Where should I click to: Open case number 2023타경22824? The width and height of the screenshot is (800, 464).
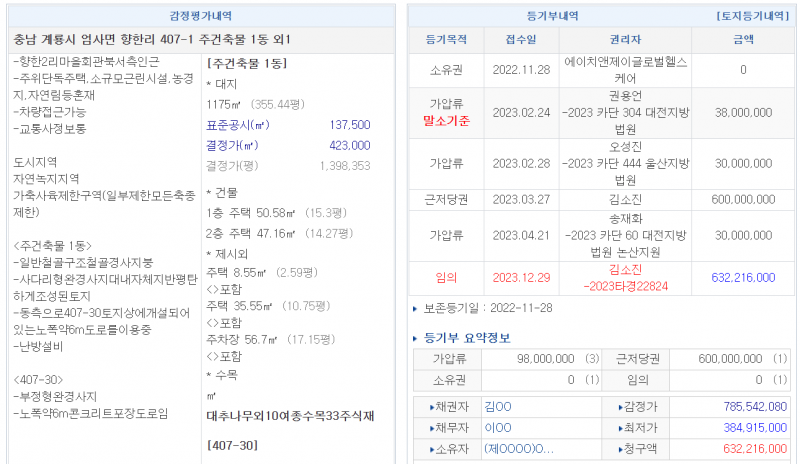[625, 285]
